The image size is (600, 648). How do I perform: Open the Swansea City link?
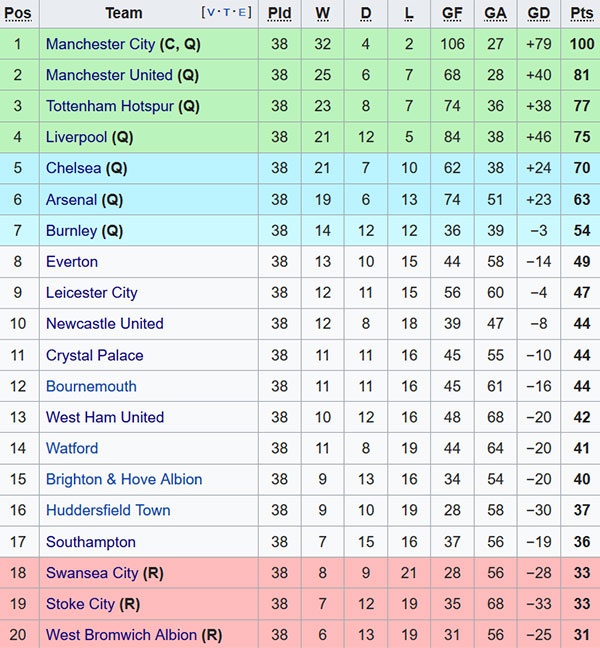click(92, 573)
